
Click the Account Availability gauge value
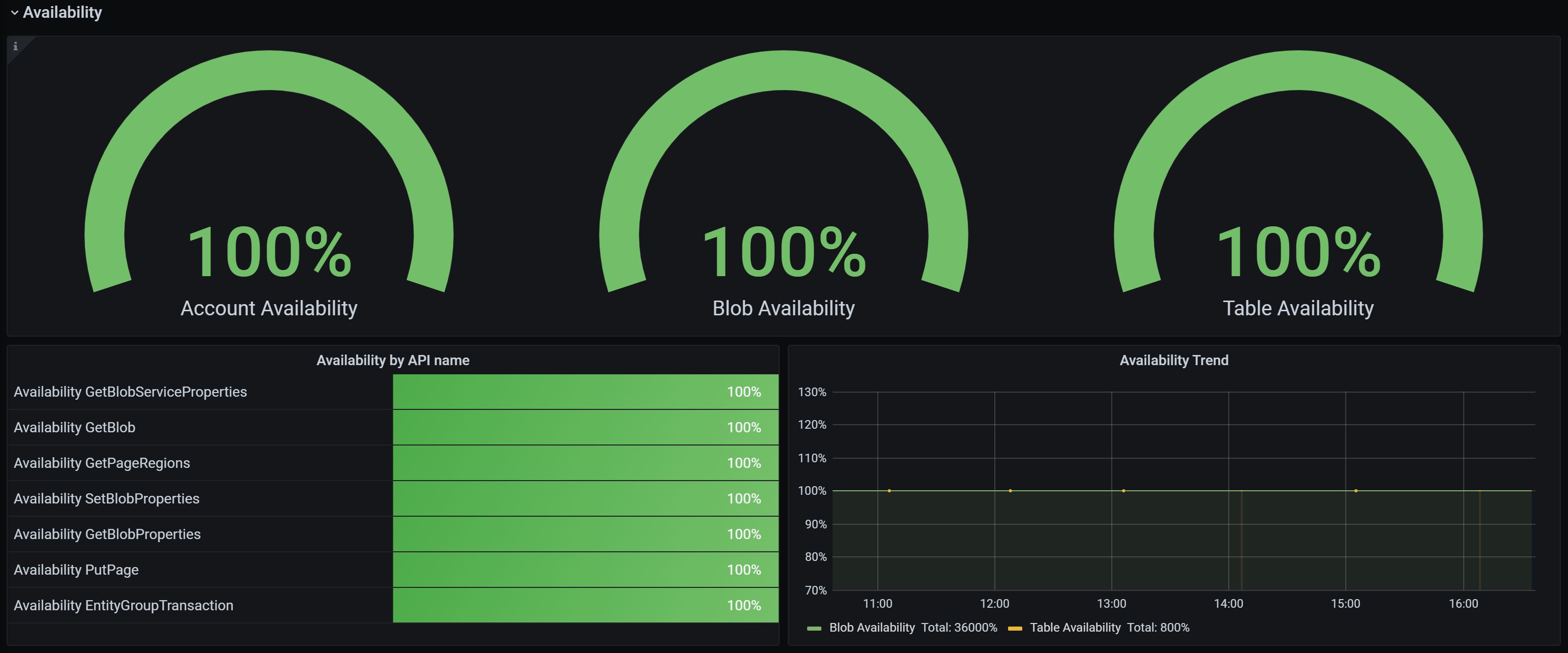pos(269,252)
